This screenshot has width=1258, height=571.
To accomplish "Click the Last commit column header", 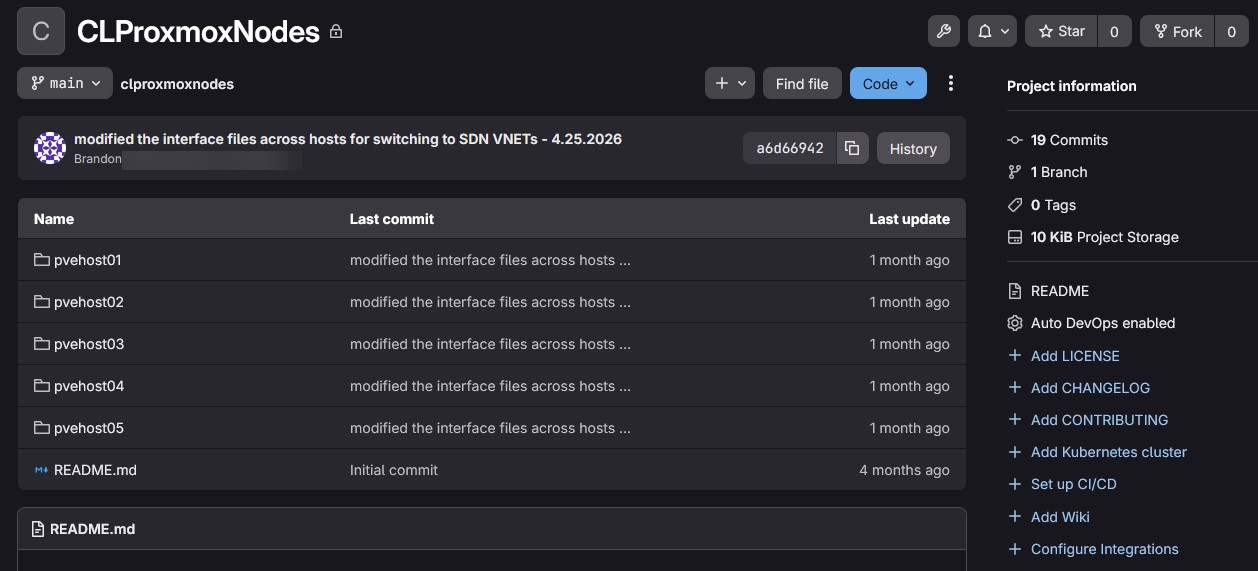I will [392, 219].
